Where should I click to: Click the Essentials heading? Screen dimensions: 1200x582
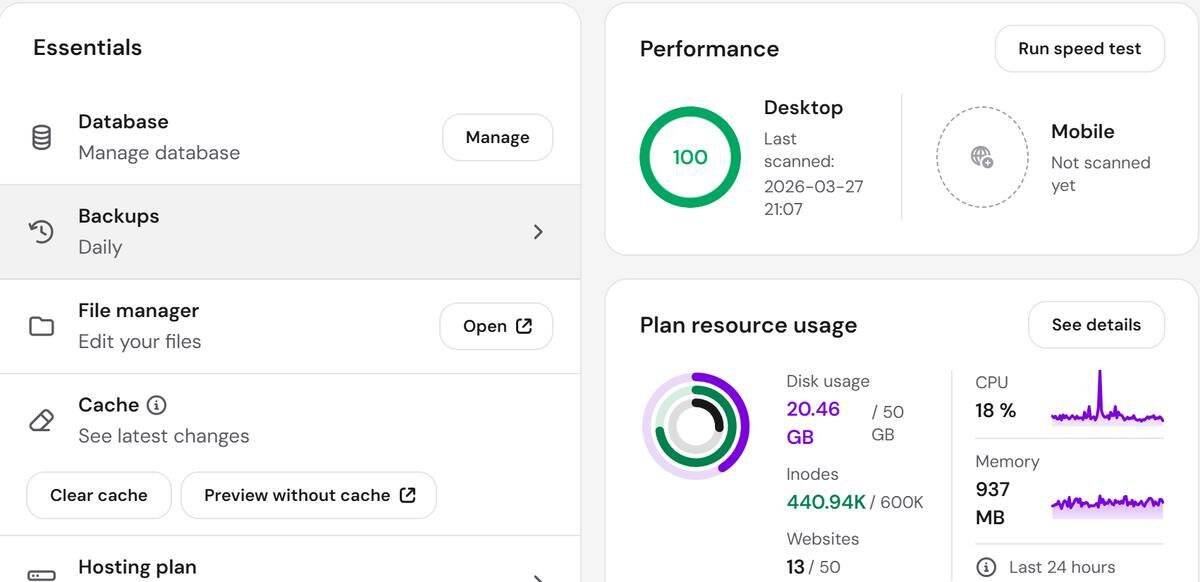(x=88, y=48)
